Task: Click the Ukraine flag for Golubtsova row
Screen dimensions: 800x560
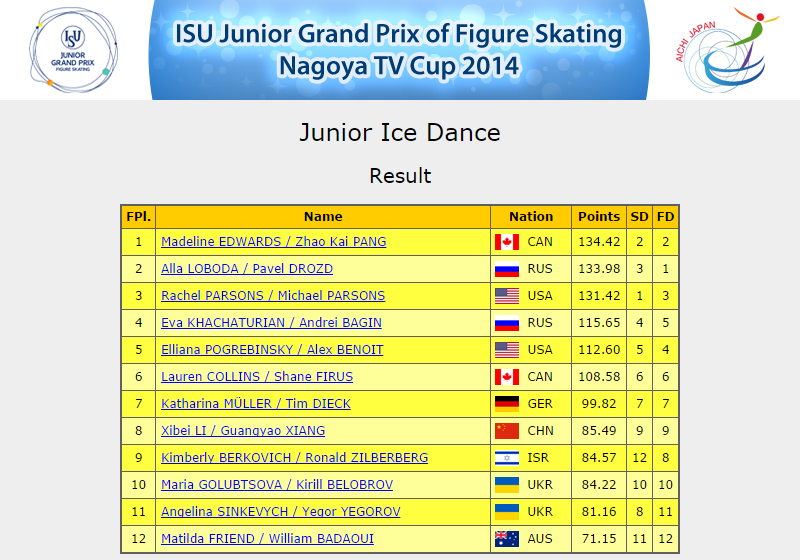Action: tap(507, 485)
